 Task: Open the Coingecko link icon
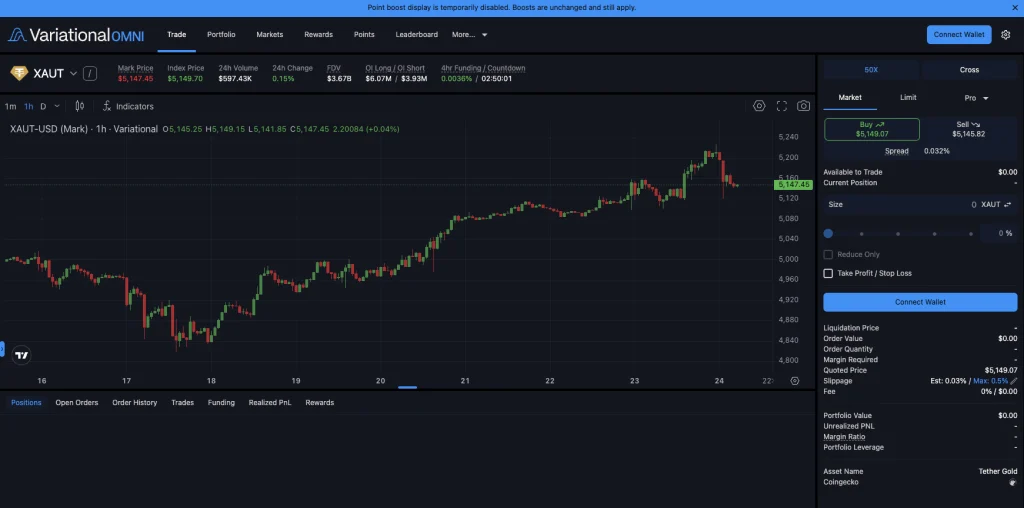(x=1013, y=482)
